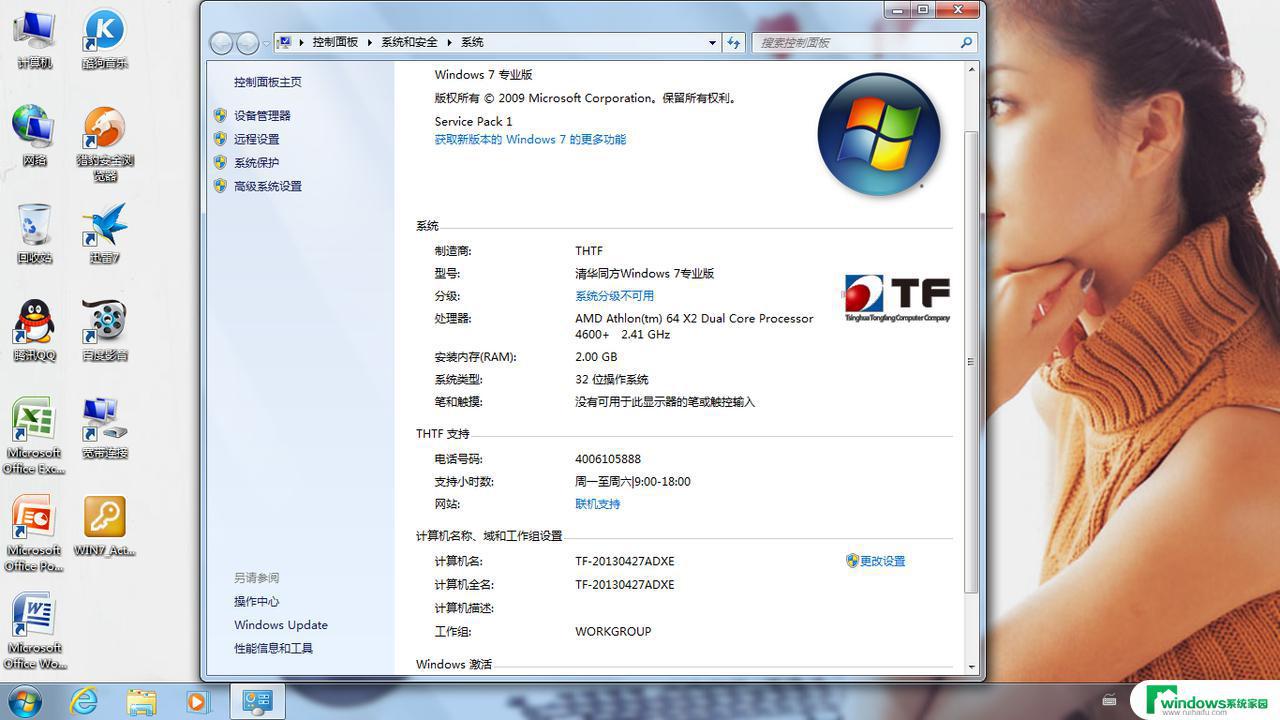Open 操作中心 in the See also list
The height and width of the screenshot is (720, 1280).
(x=257, y=602)
